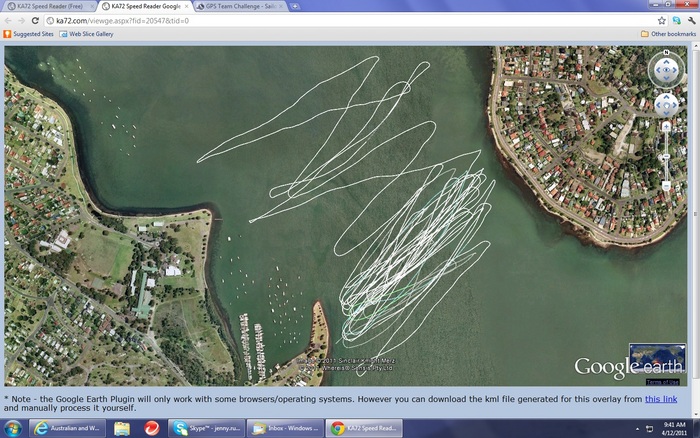
Task: Click the Google Earth pan joystick control
Action: [x=666, y=103]
